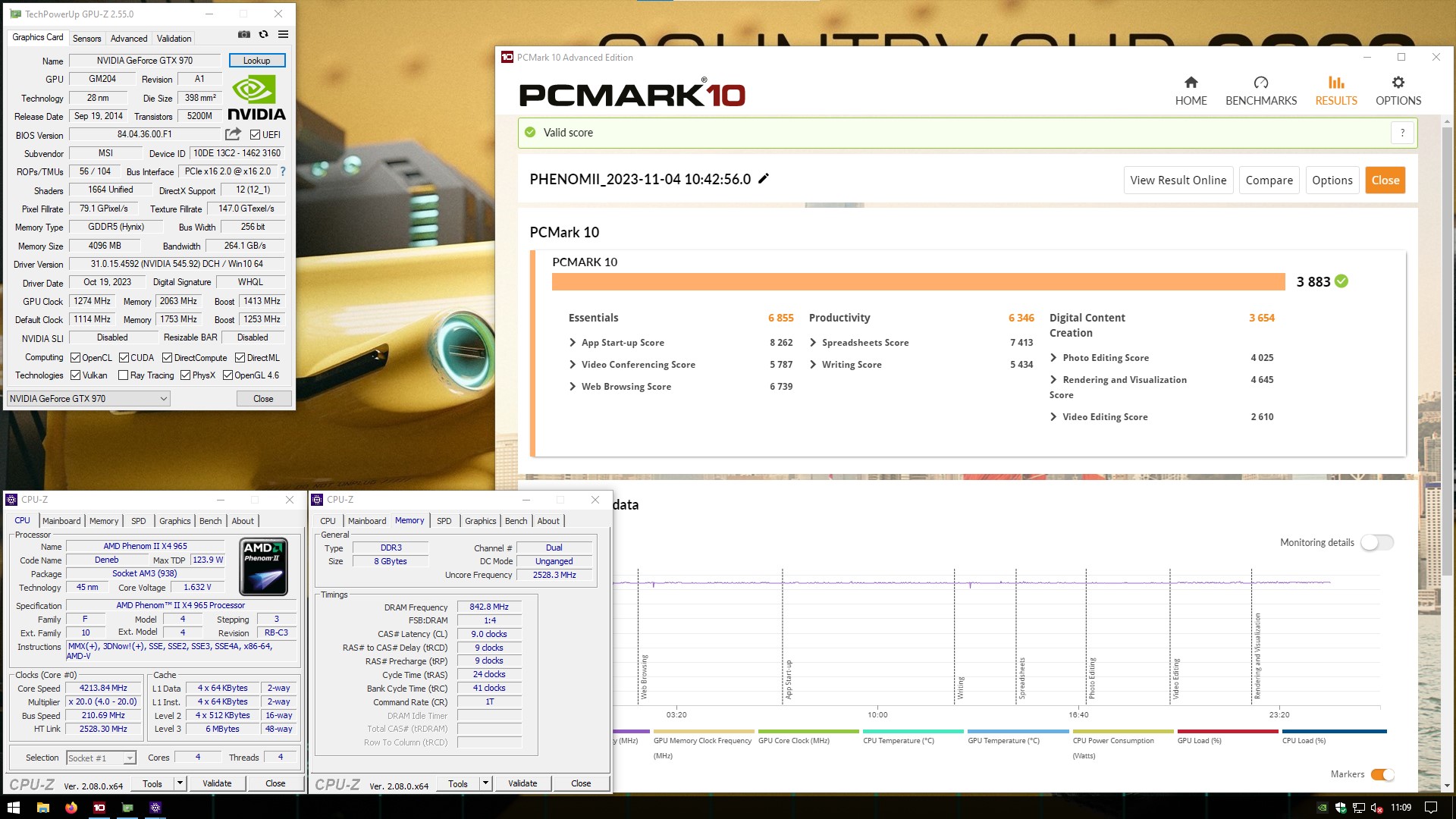Open Tools dropdown arrow in Memory CPU-Z

pyautogui.click(x=485, y=783)
